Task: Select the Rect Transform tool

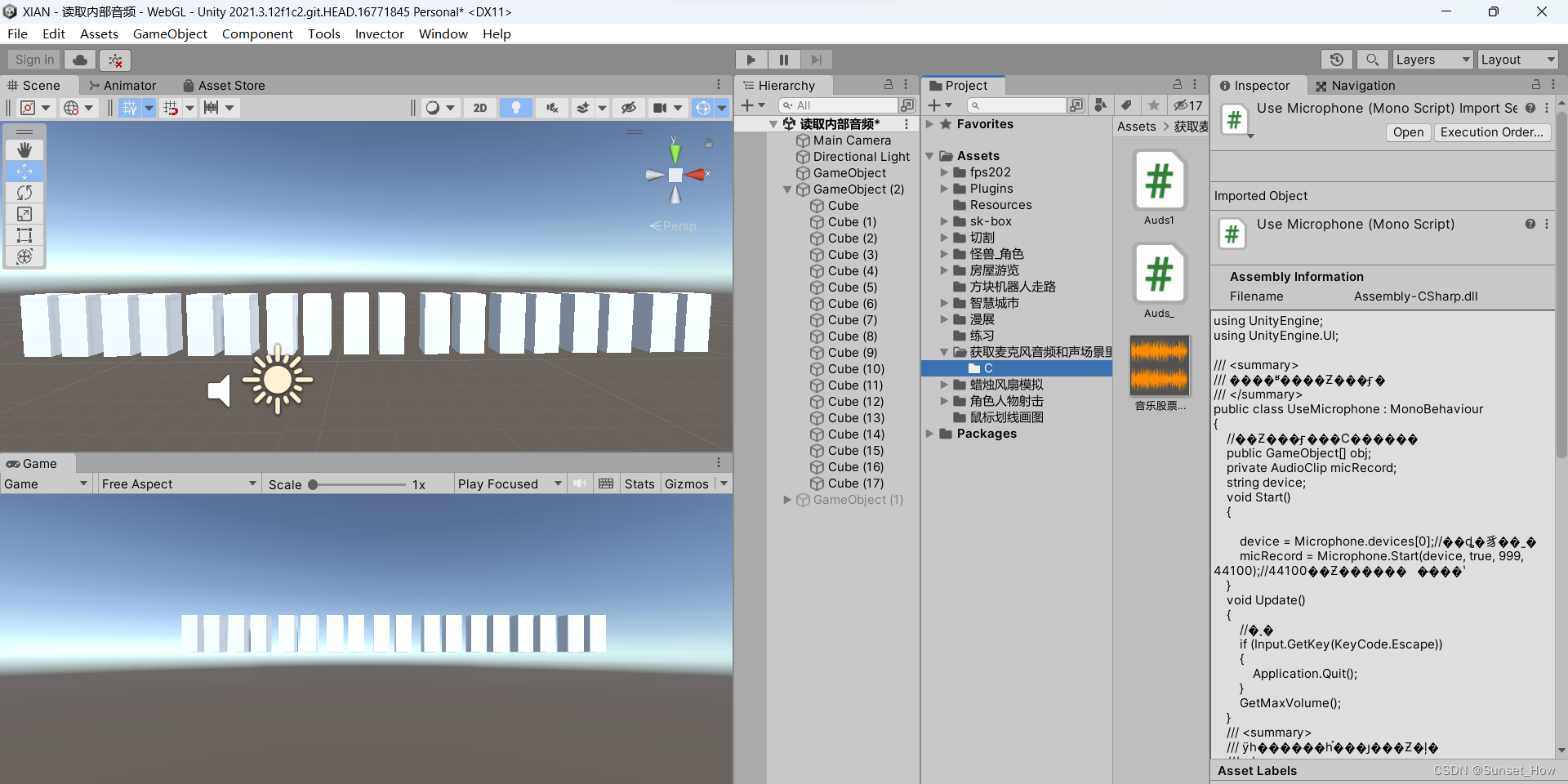Action: point(24,235)
